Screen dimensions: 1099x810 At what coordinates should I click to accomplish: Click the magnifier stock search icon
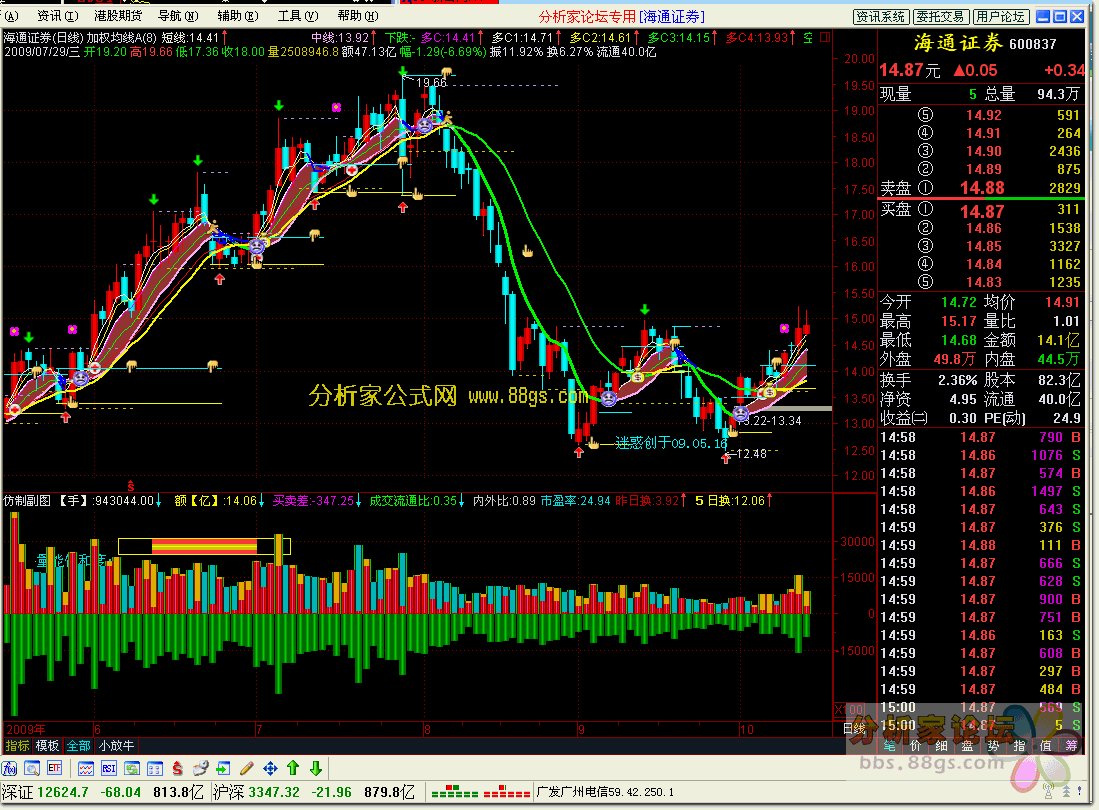click(x=32, y=769)
